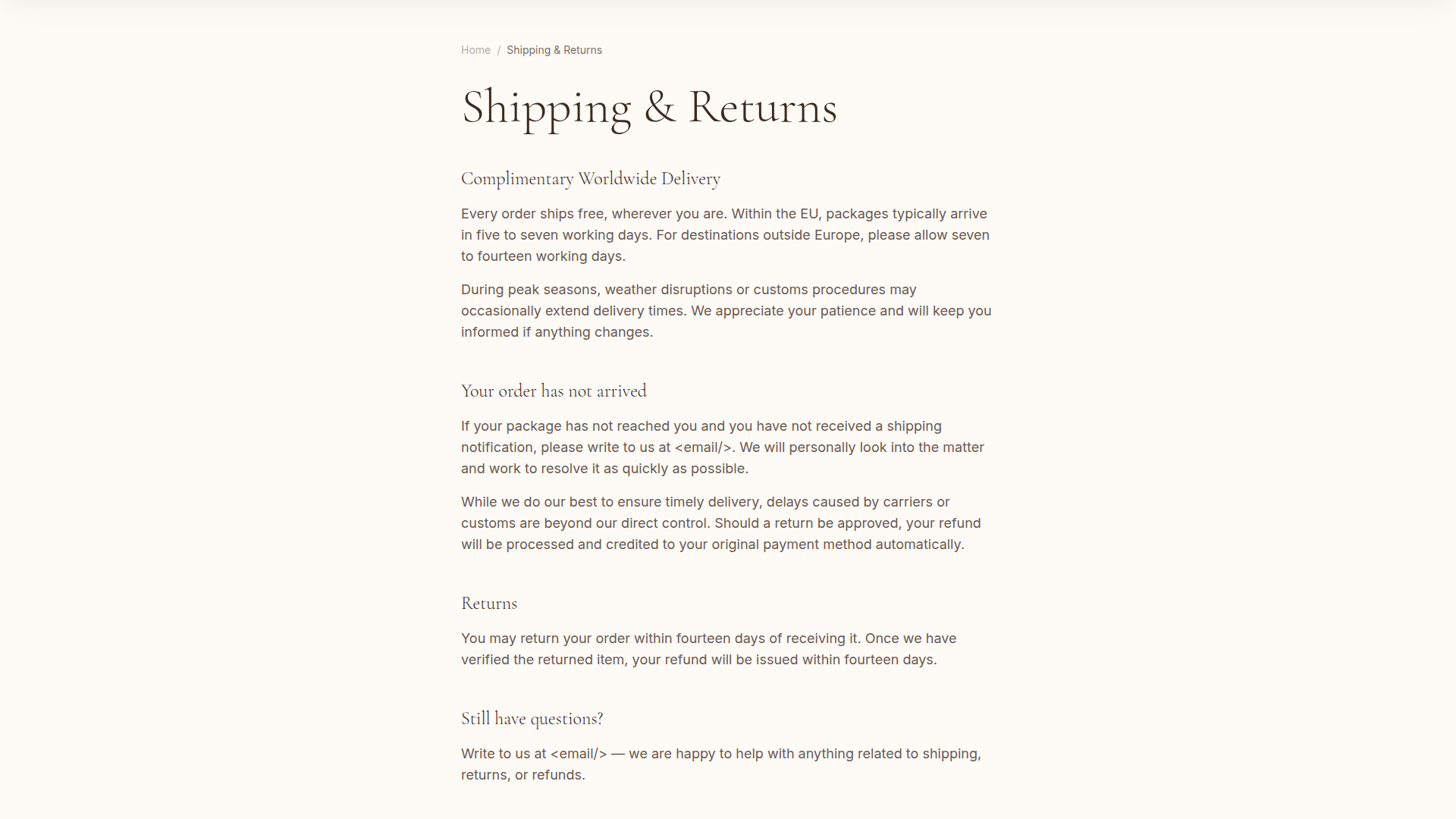Click the phrase "verified the returned item"

(543, 660)
